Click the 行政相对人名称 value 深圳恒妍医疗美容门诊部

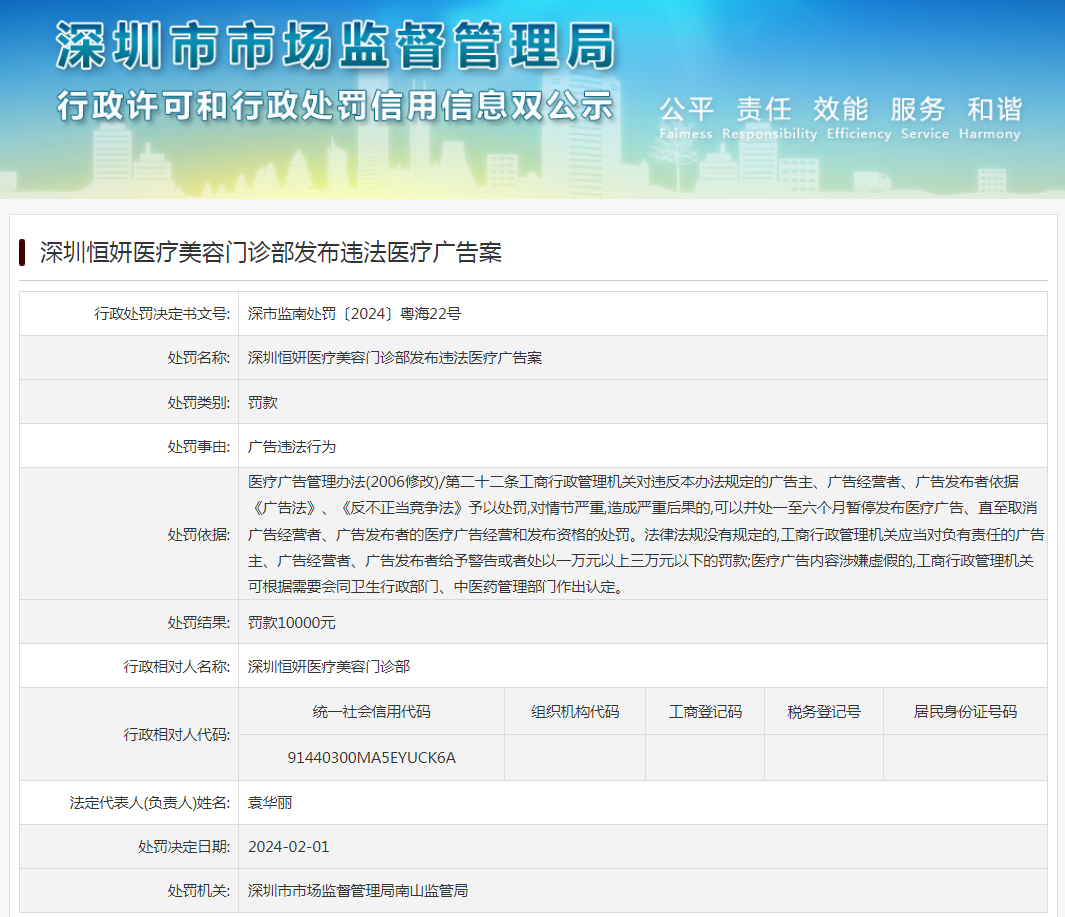(x=329, y=666)
